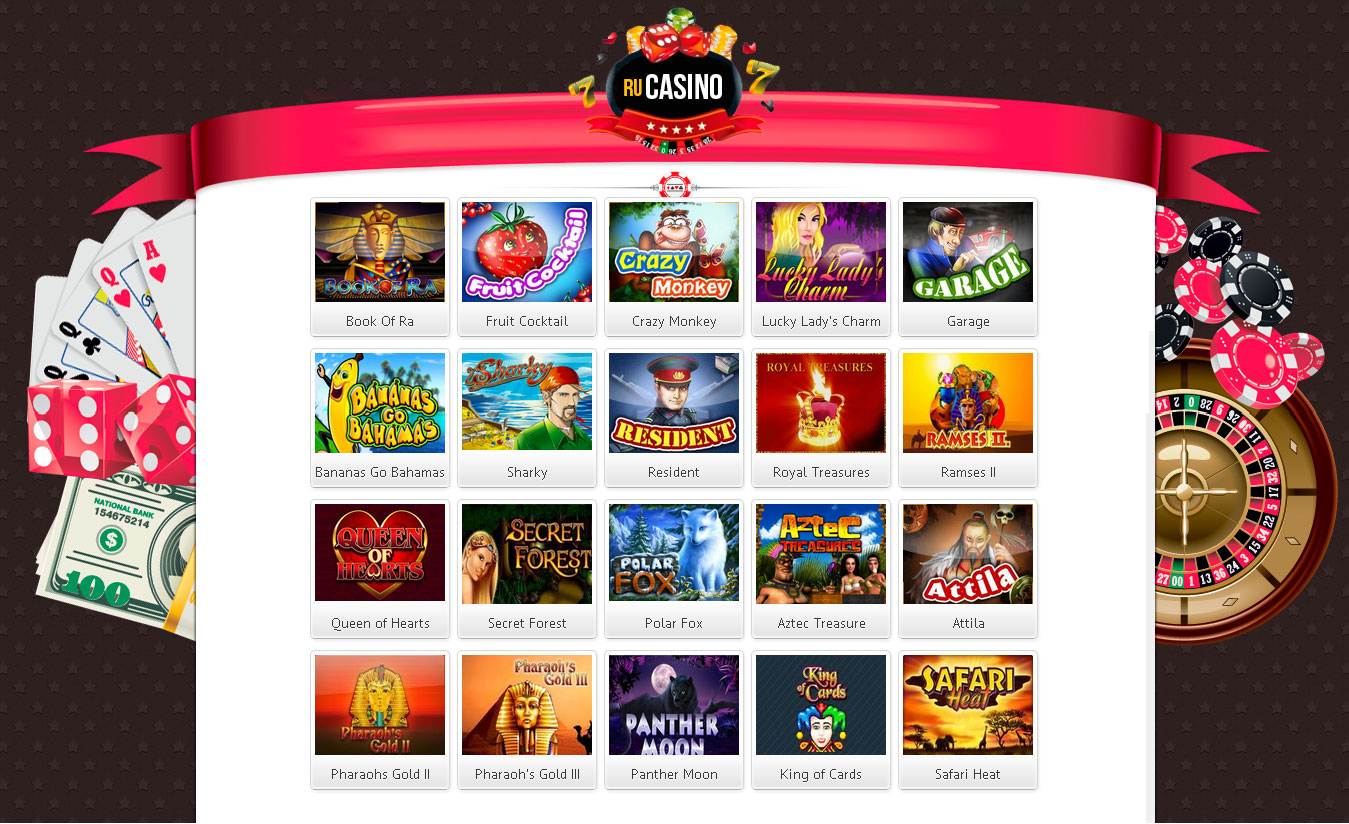Select the Crazy Monkey game image
The image size is (1349, 824).
[x=674, y=252]
